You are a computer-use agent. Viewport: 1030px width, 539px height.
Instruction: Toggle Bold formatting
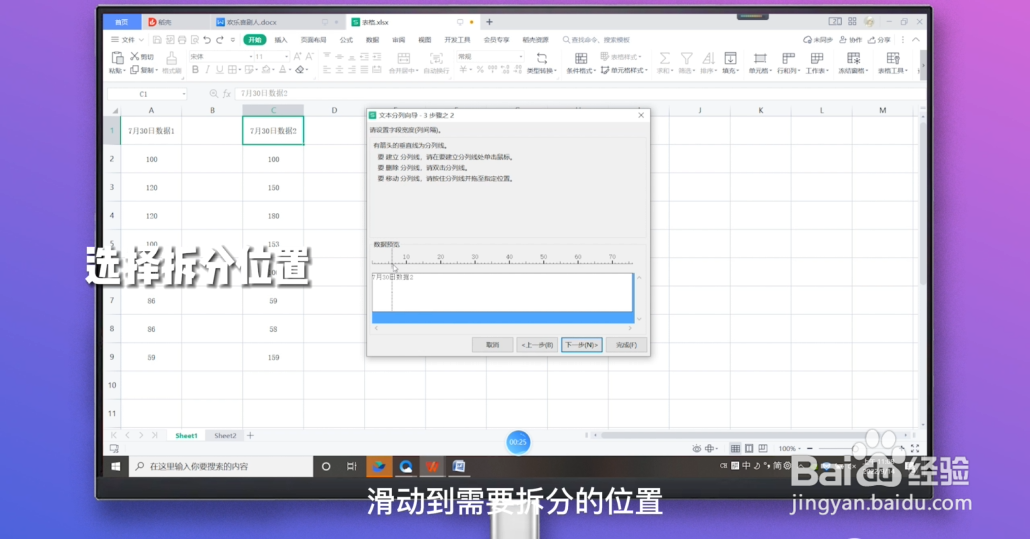click(195, 70)
